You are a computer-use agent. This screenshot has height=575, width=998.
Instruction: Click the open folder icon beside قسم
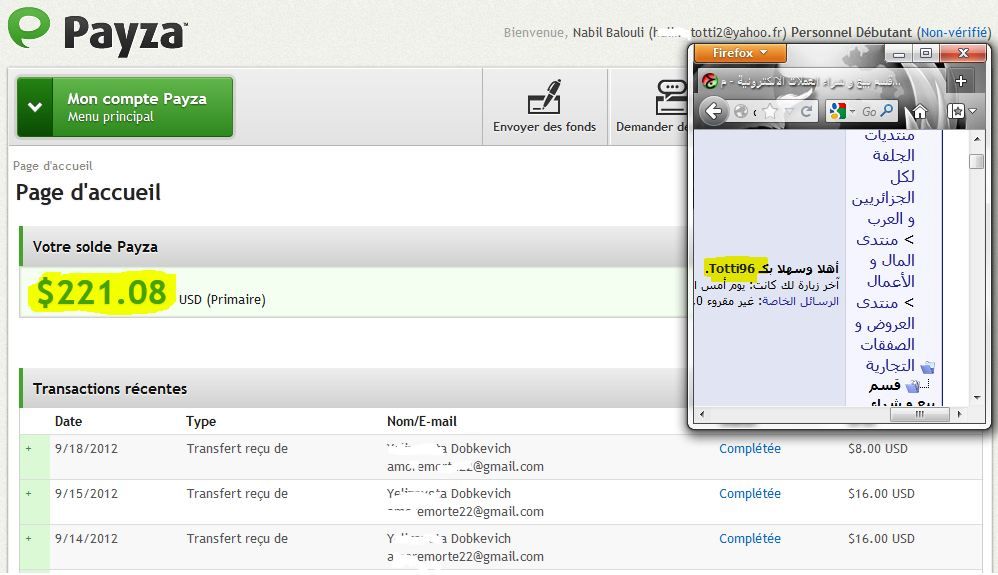(913, 386)
